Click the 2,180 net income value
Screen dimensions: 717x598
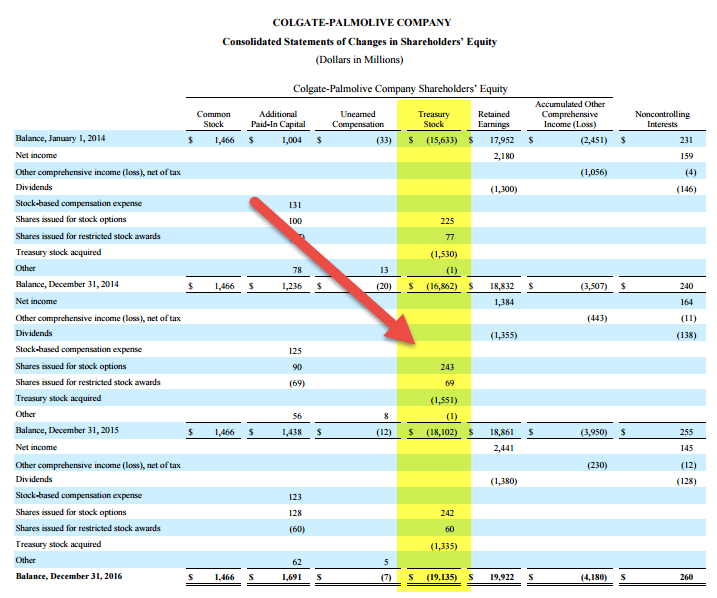click(503, 156)
